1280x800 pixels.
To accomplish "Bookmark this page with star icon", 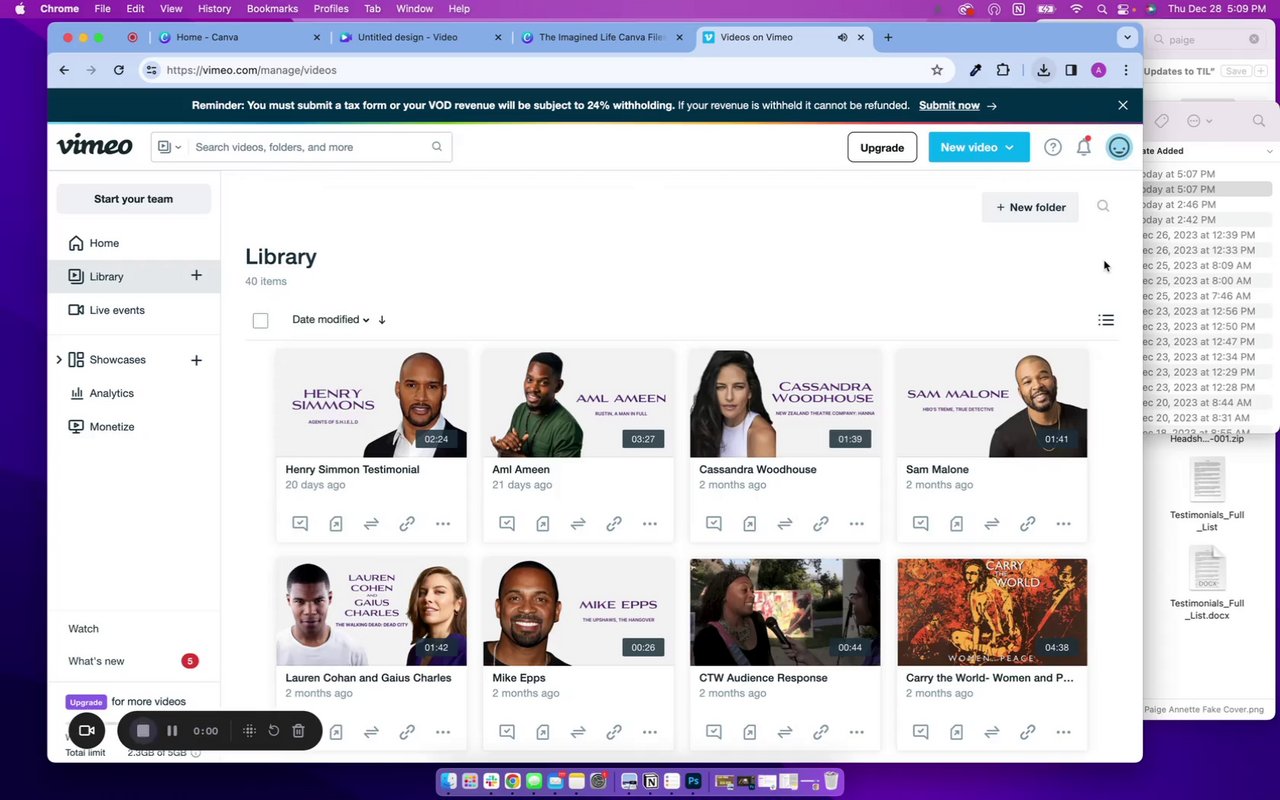I will point(937,70).
